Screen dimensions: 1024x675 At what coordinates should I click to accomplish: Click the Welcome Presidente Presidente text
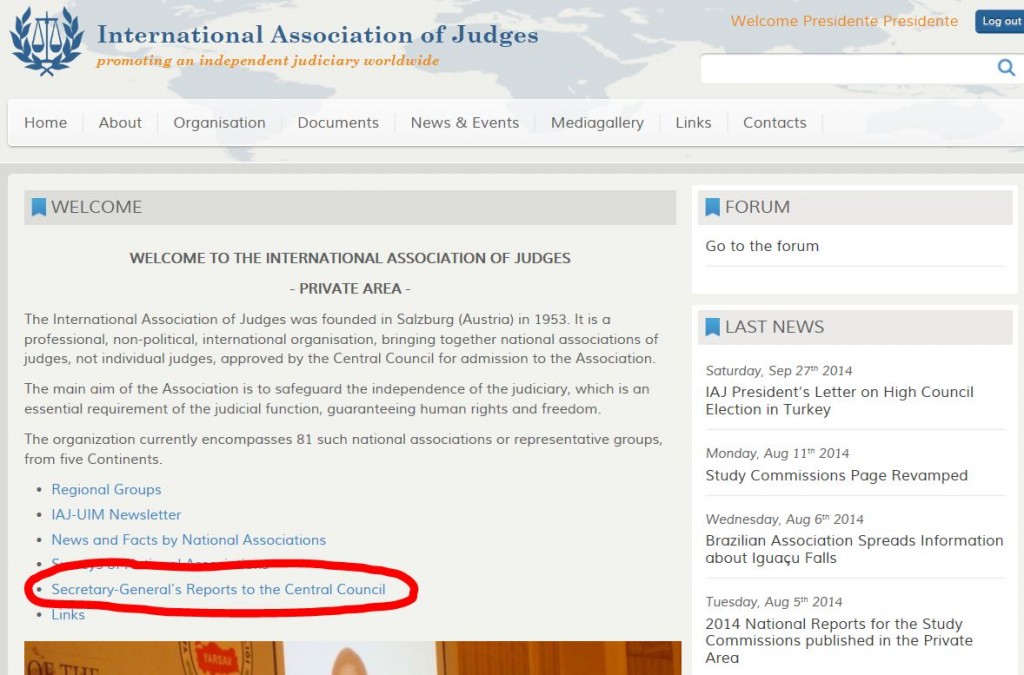pos(844,21)
